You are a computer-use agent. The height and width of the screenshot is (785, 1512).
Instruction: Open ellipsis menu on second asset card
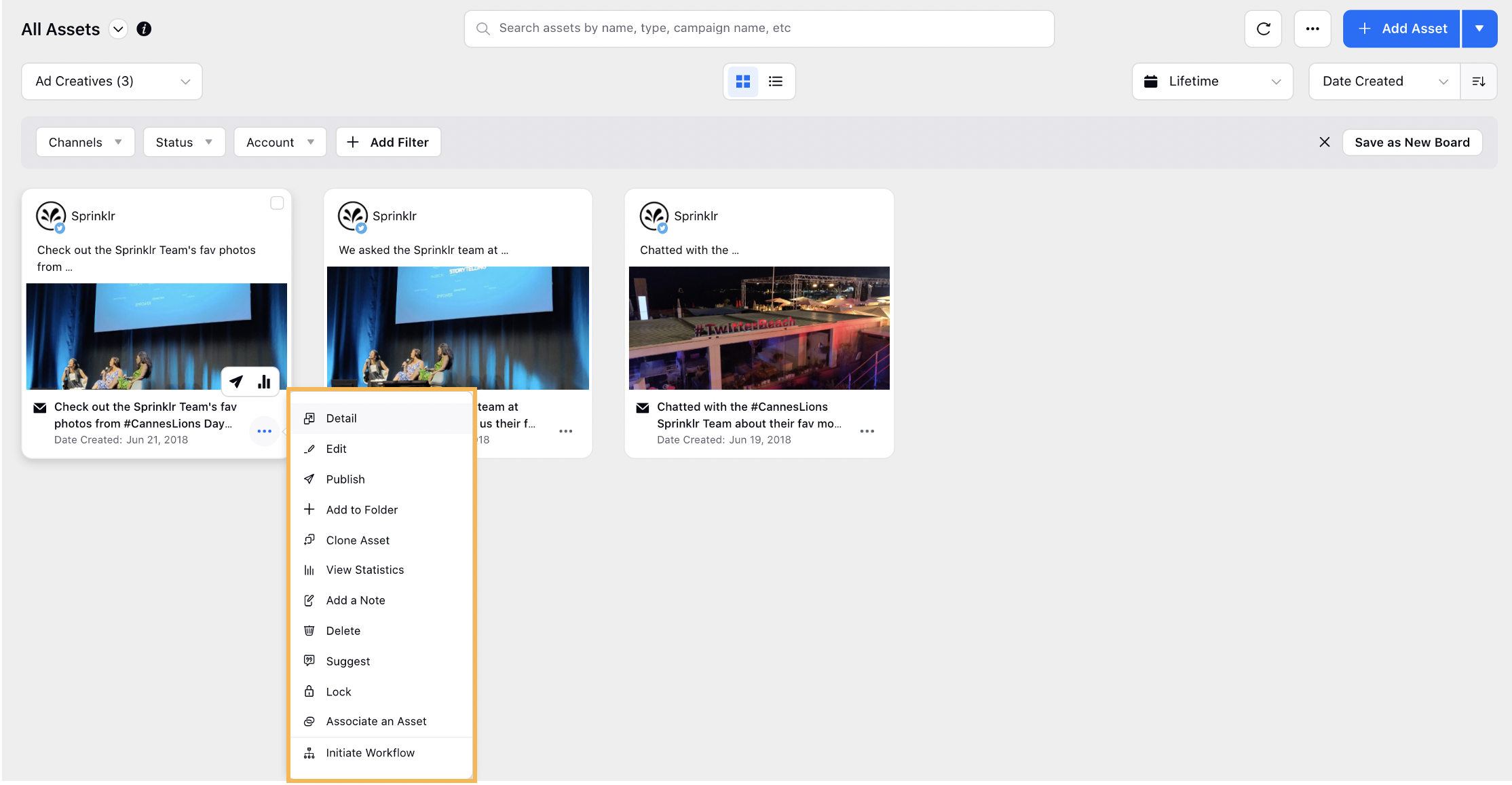[566, 431]
